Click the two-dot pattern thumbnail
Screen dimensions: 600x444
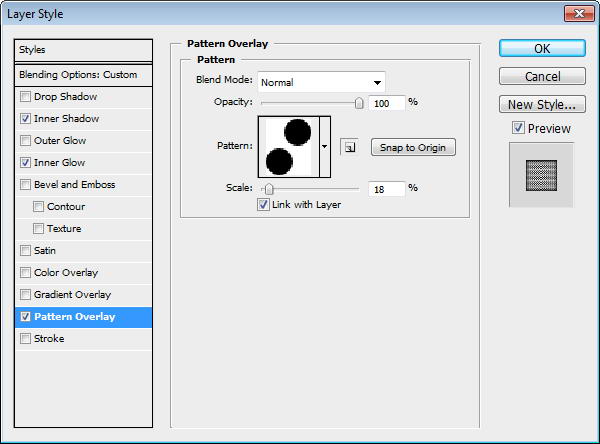pos(289,147)
